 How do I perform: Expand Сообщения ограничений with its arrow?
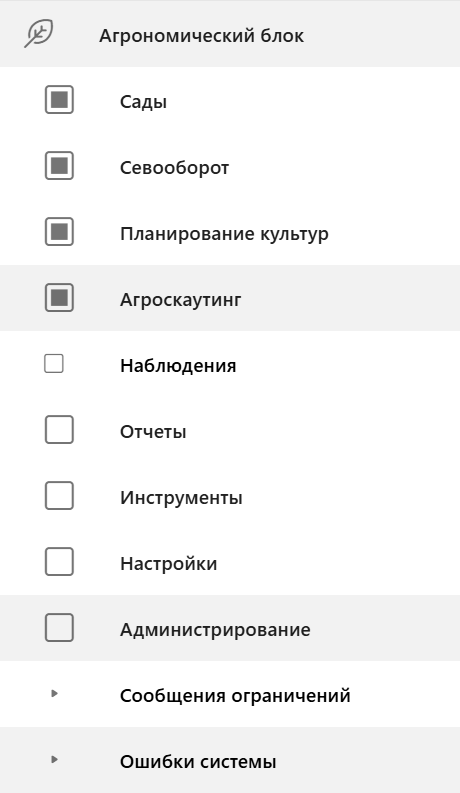click(x=55, y=693)
